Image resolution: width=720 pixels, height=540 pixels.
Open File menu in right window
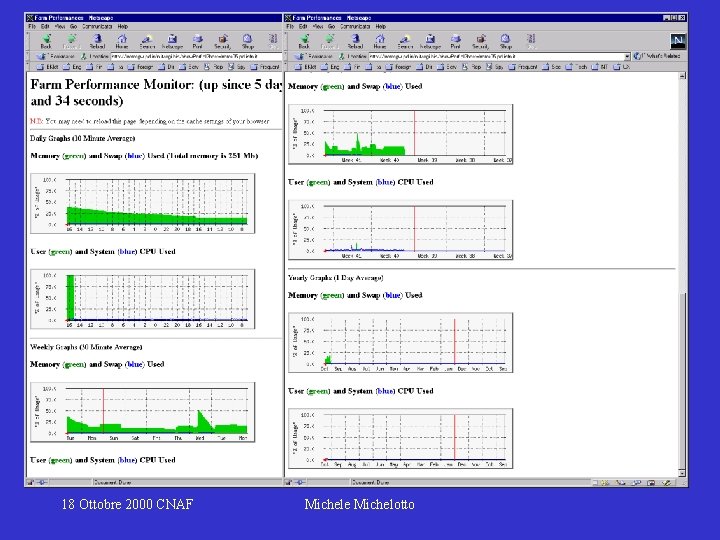point(290,27)
